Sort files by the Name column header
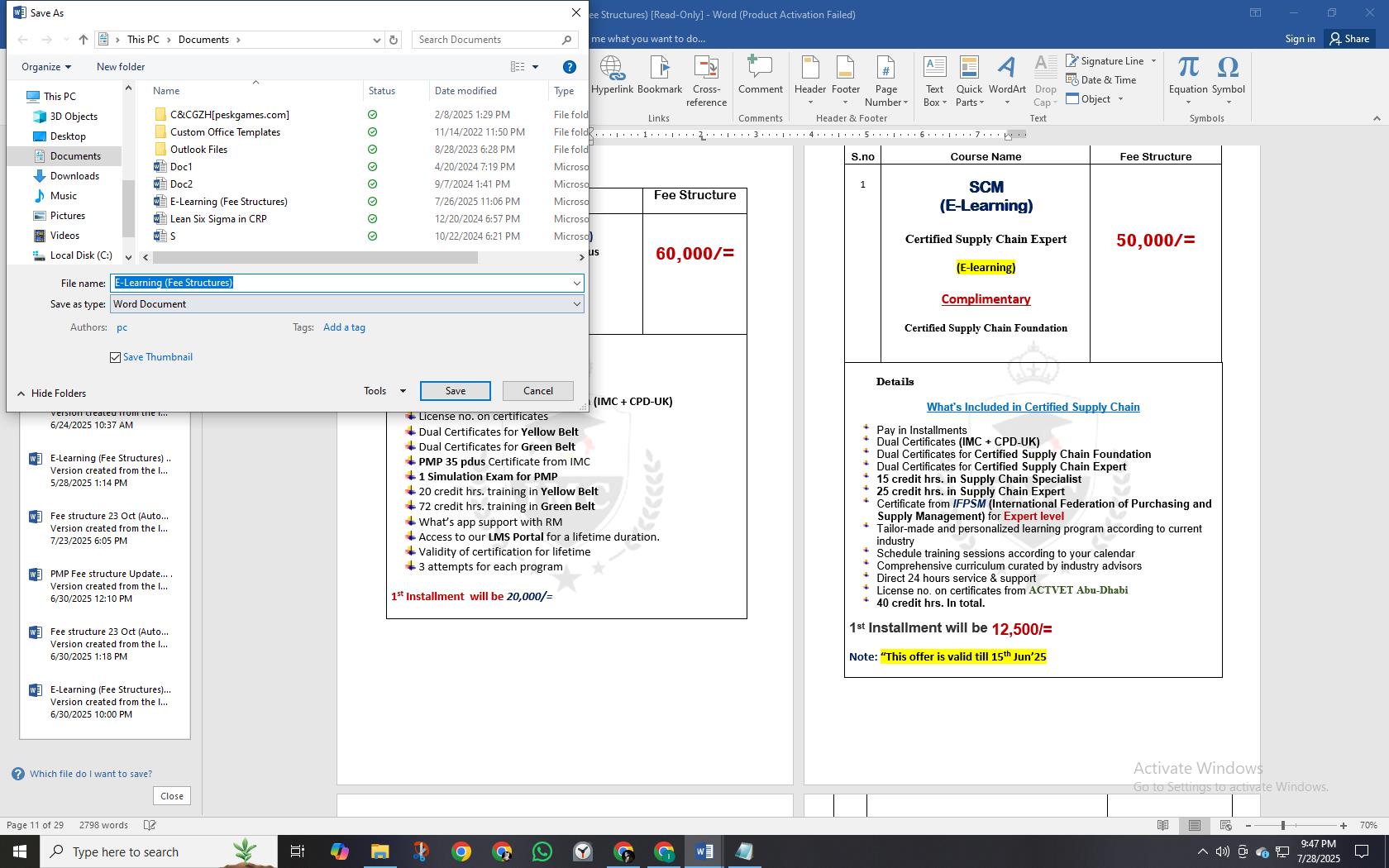Screen dimensions: 1389x868 point(166,91)
